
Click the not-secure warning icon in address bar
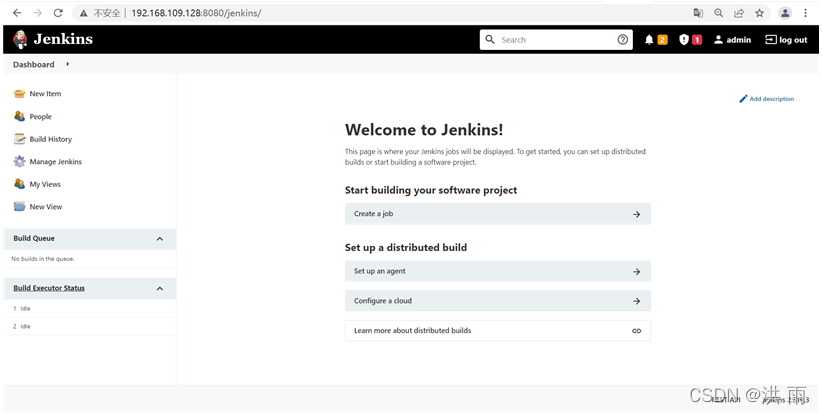(83, 13)
